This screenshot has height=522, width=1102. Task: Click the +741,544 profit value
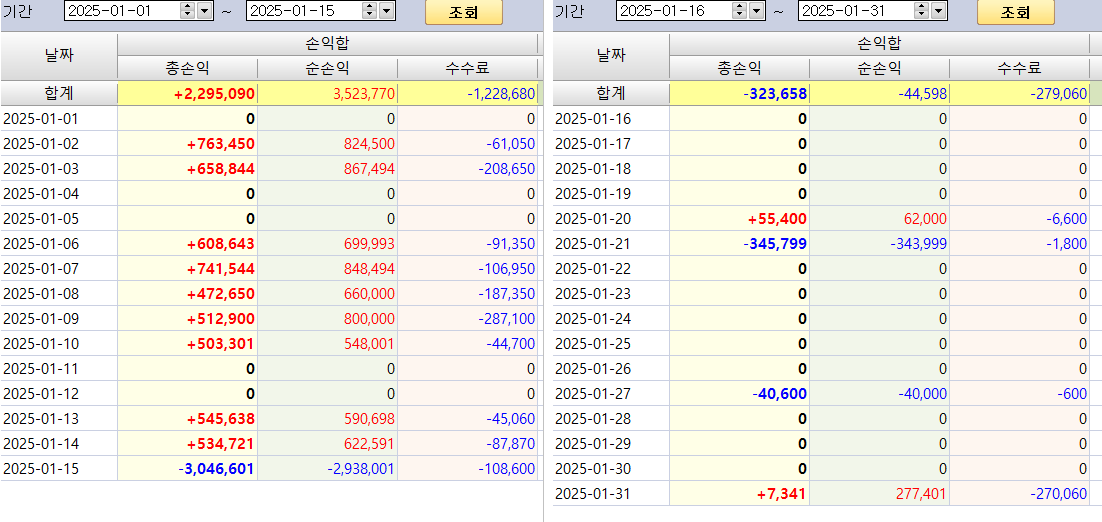point(221,269)
